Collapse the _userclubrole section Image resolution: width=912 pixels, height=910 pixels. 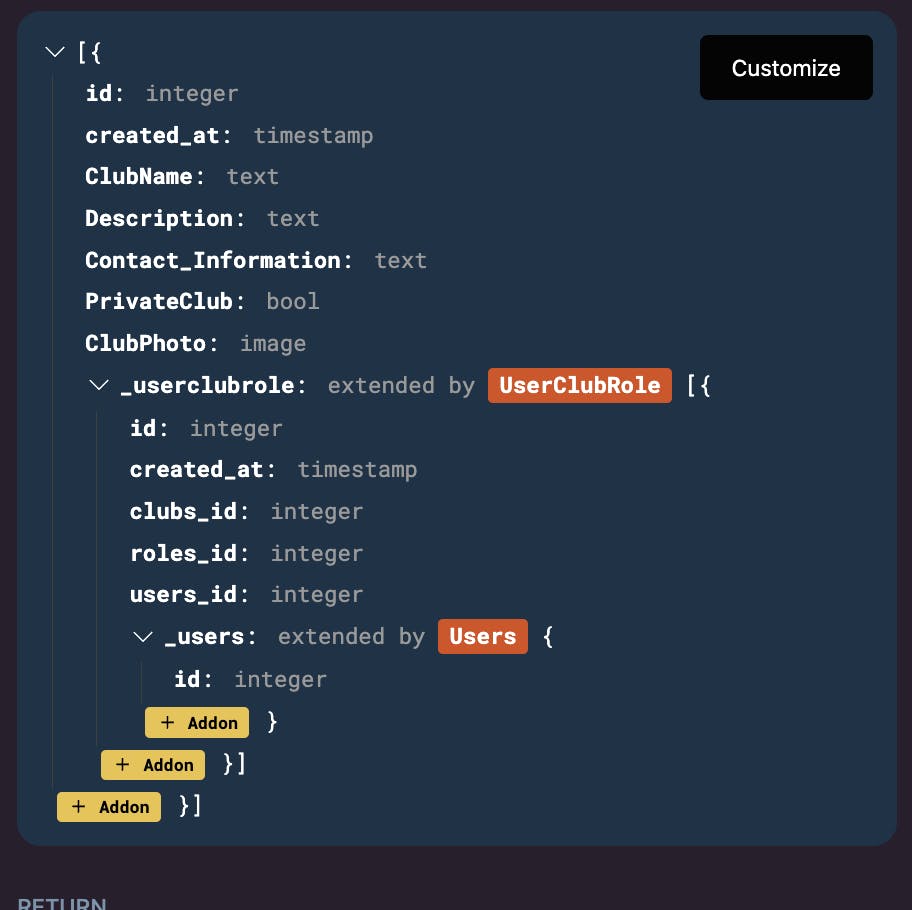pos(99,385)
